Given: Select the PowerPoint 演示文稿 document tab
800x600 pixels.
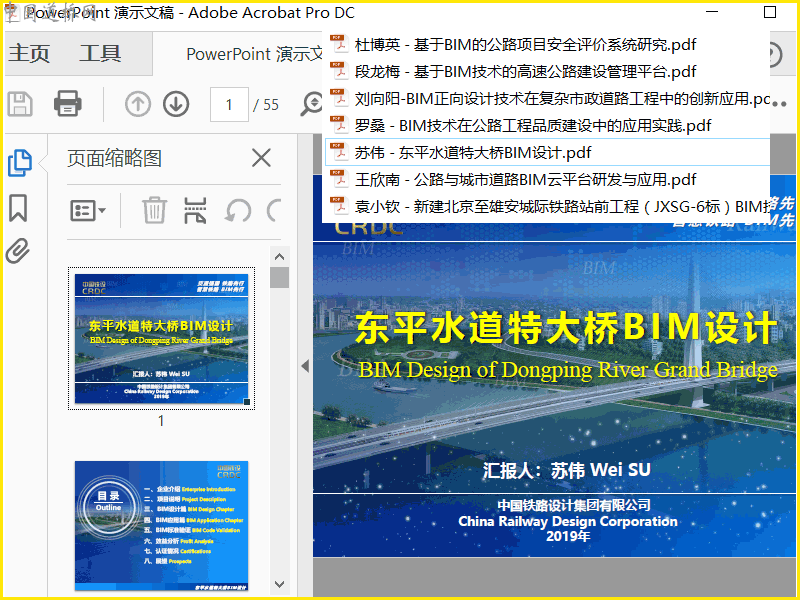Looking at the screenshot, I should coord(254,54).
